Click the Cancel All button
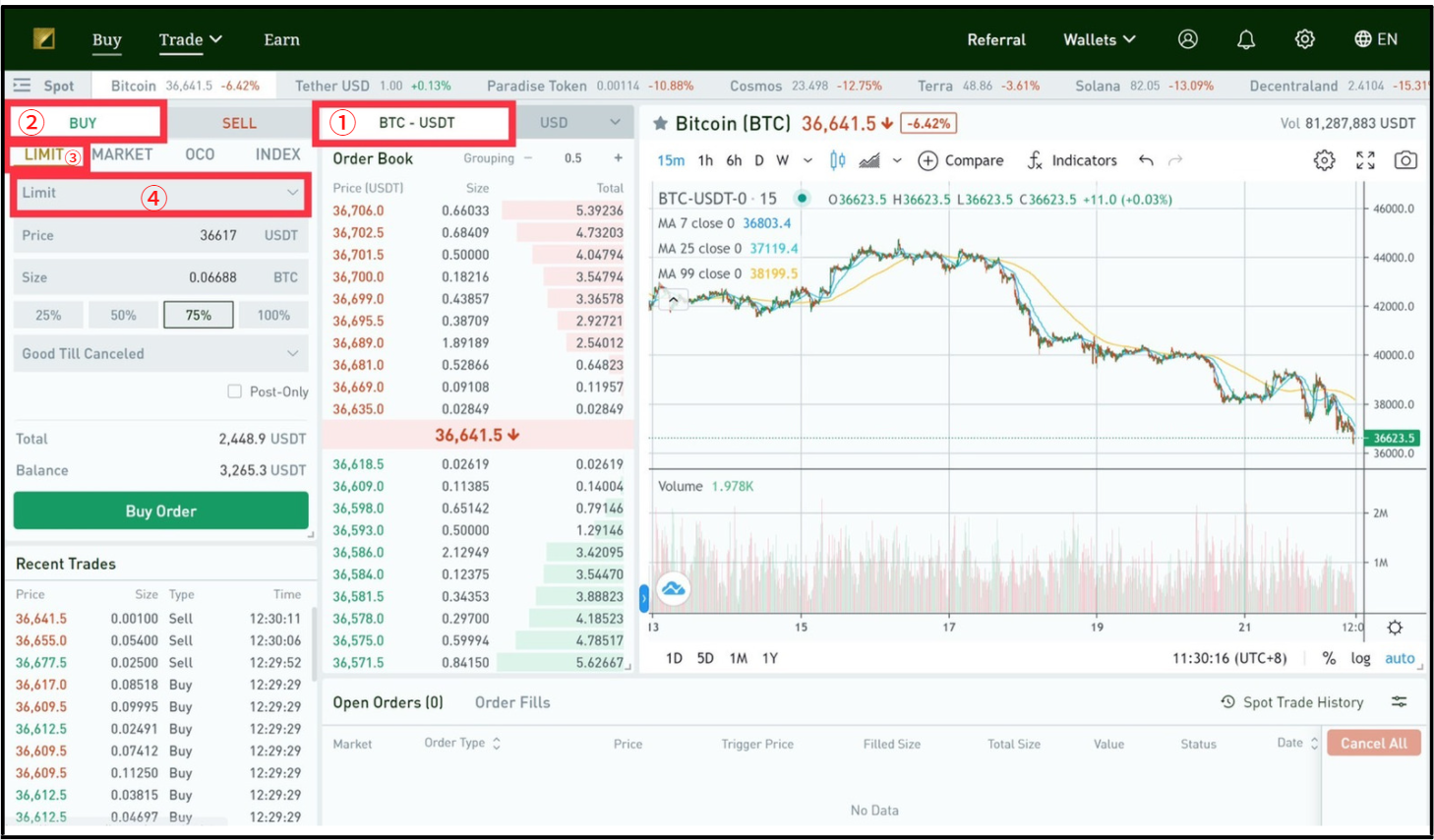Screen dimensions: 1434x840 click(1374, 744)
